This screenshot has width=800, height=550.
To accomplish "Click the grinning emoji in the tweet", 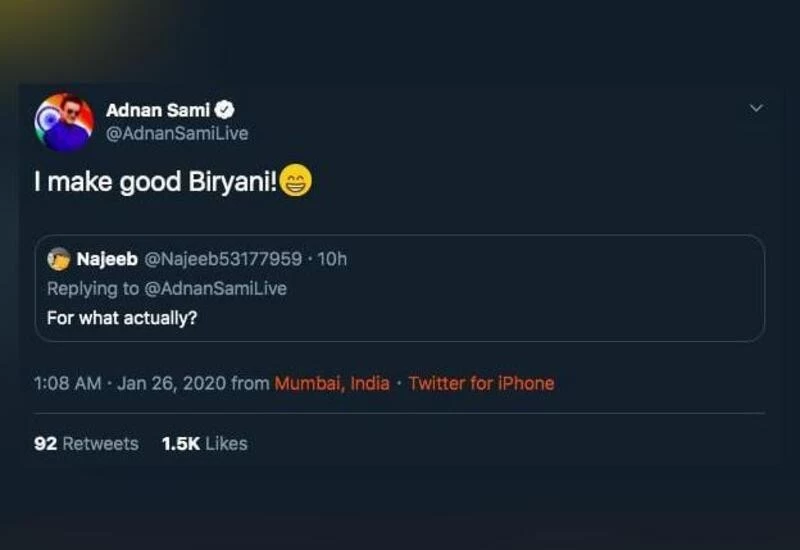I will pos(296,183).
